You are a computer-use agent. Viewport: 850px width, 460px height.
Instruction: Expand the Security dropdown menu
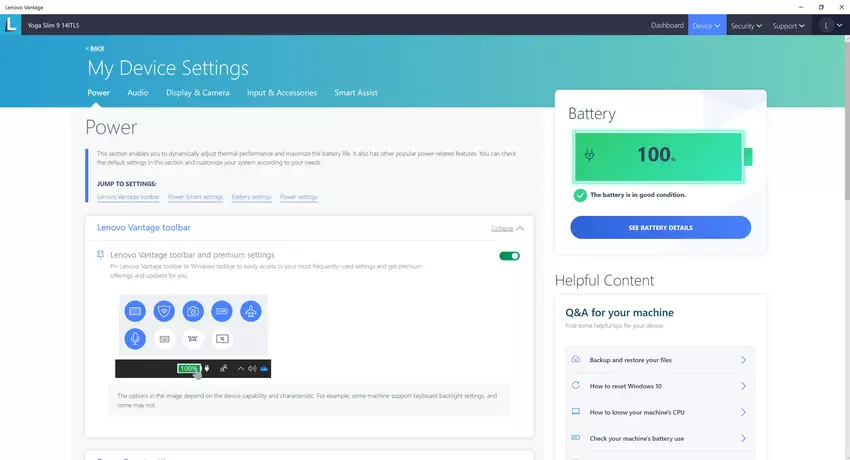pyautogui.click(x=746, y=25)
